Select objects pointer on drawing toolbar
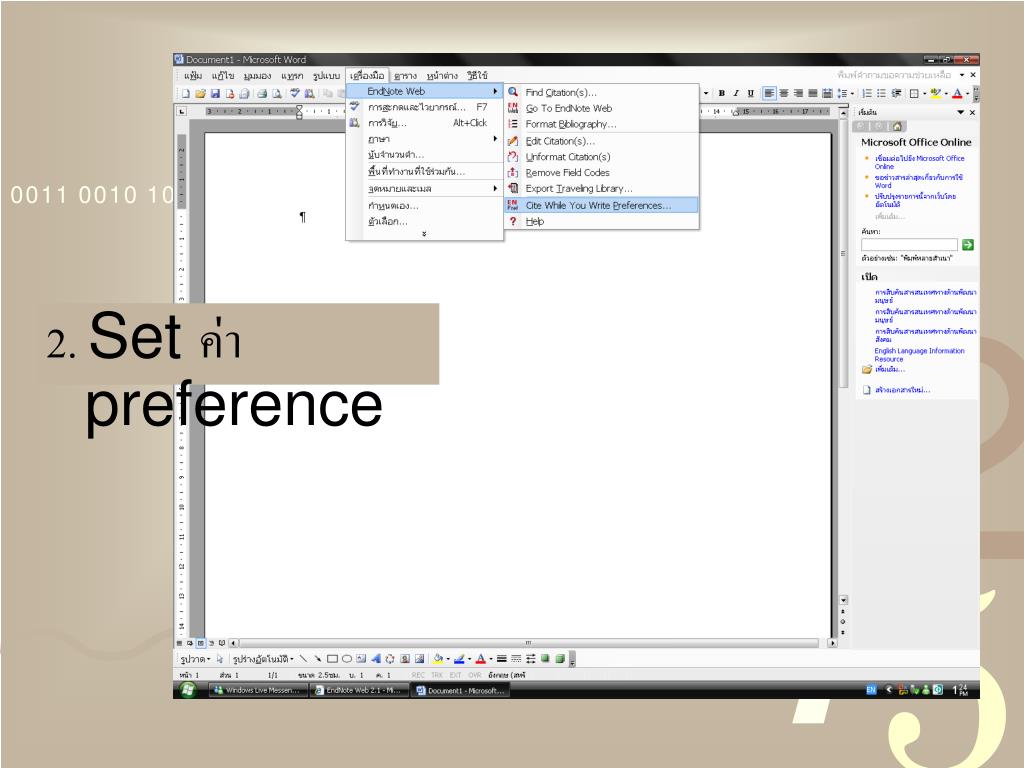Screen dimensions: 1024x768 (x=220, y=659)
